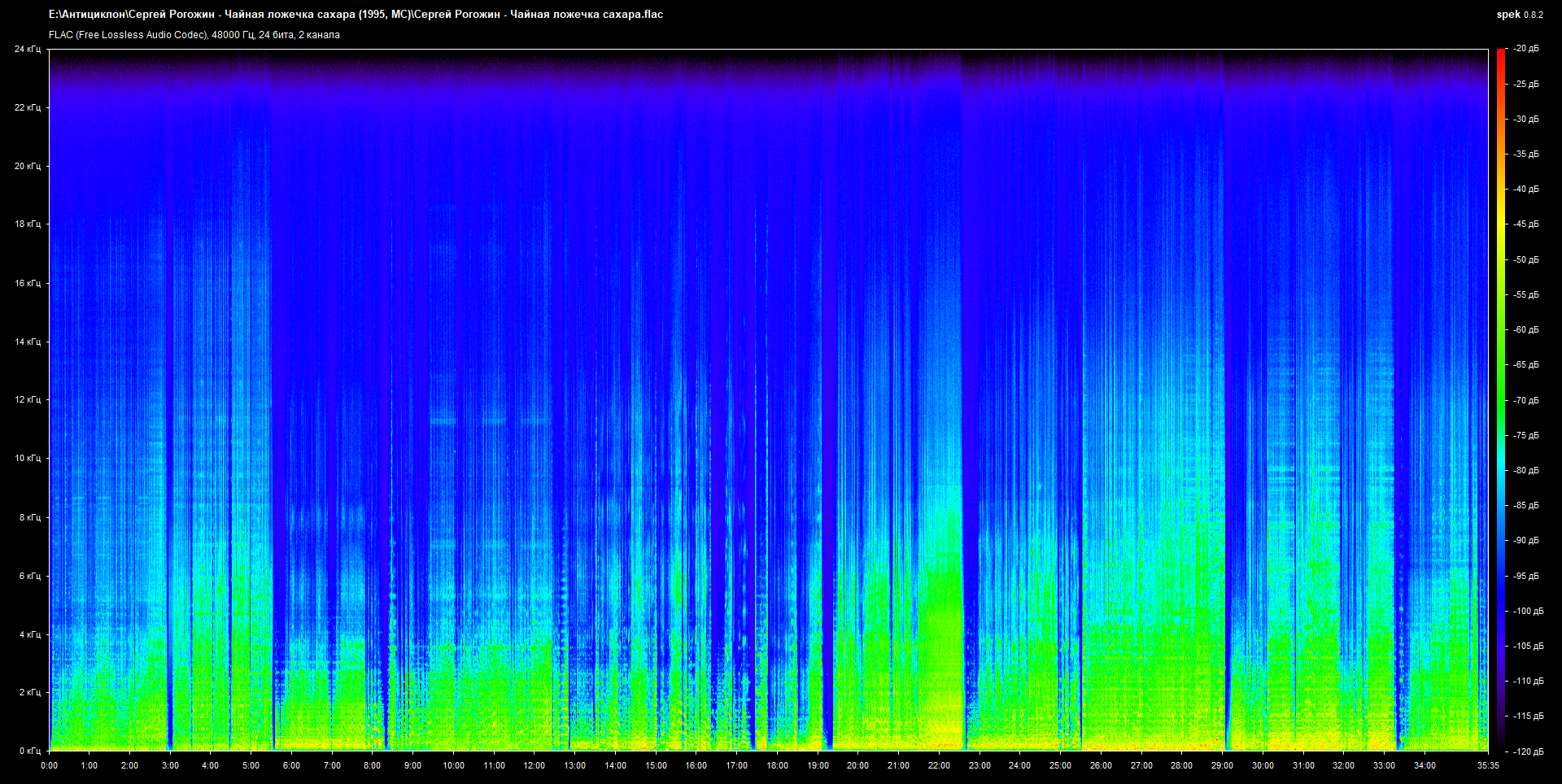
Task: Pick the 29:00 time axis marker
Action: (x=1222, y=765)
